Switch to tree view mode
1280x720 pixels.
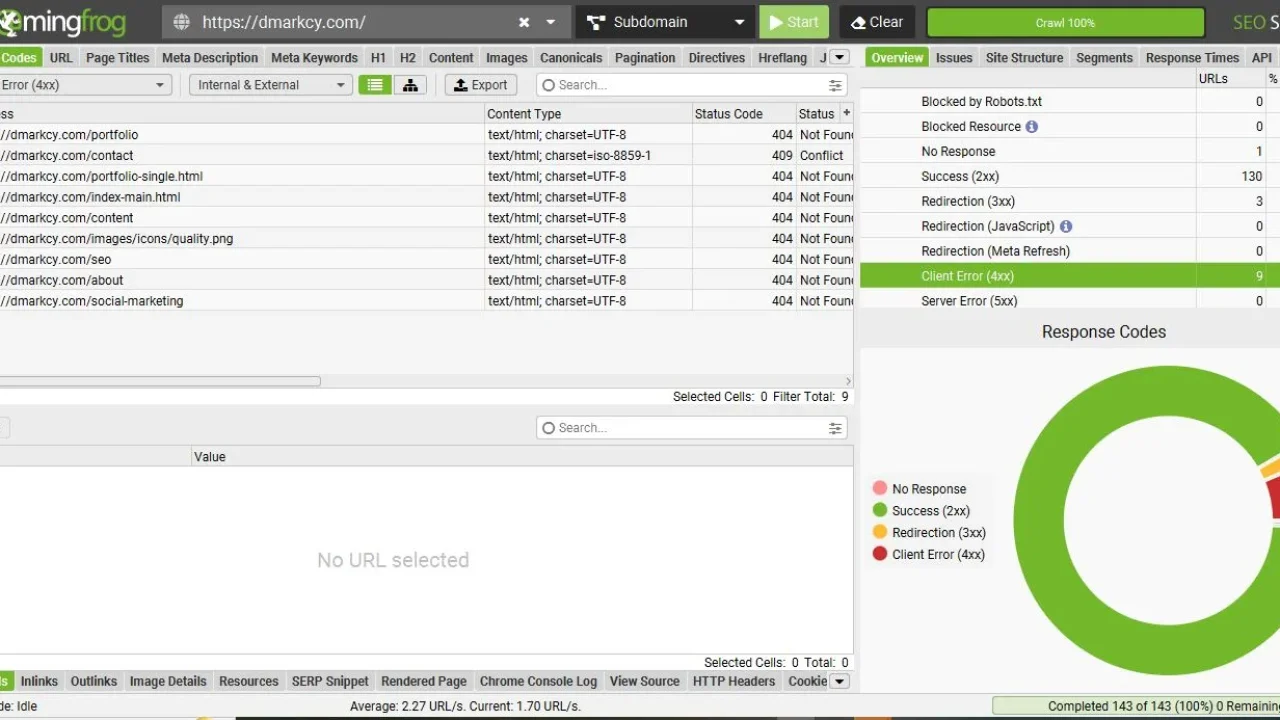pos(410,84)
